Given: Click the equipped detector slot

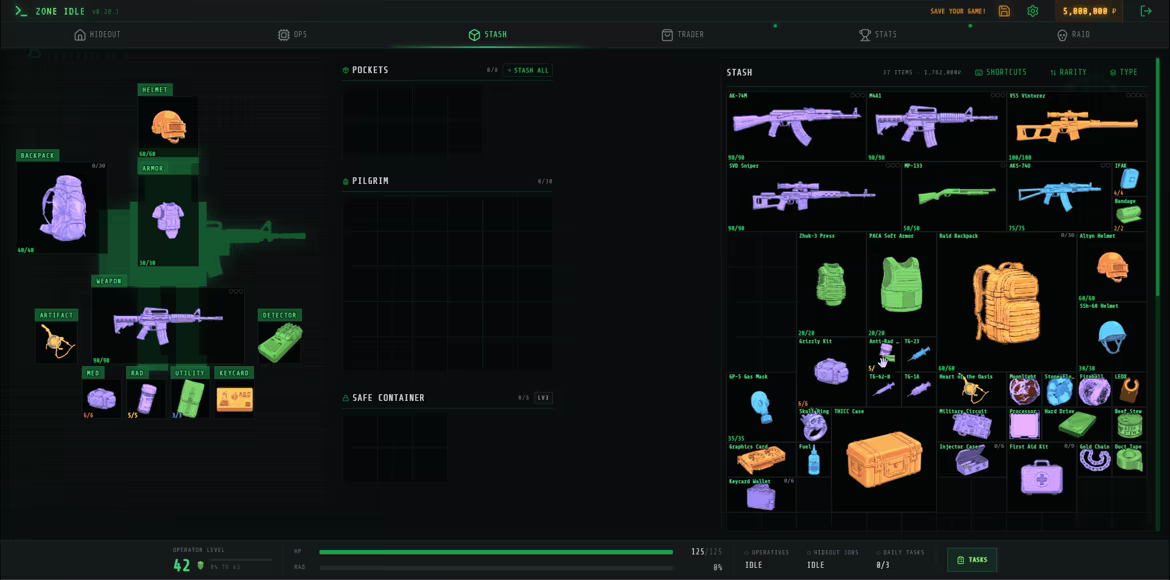Looking at the screenshot, I should pyautogui.click(x=280, y=342).
